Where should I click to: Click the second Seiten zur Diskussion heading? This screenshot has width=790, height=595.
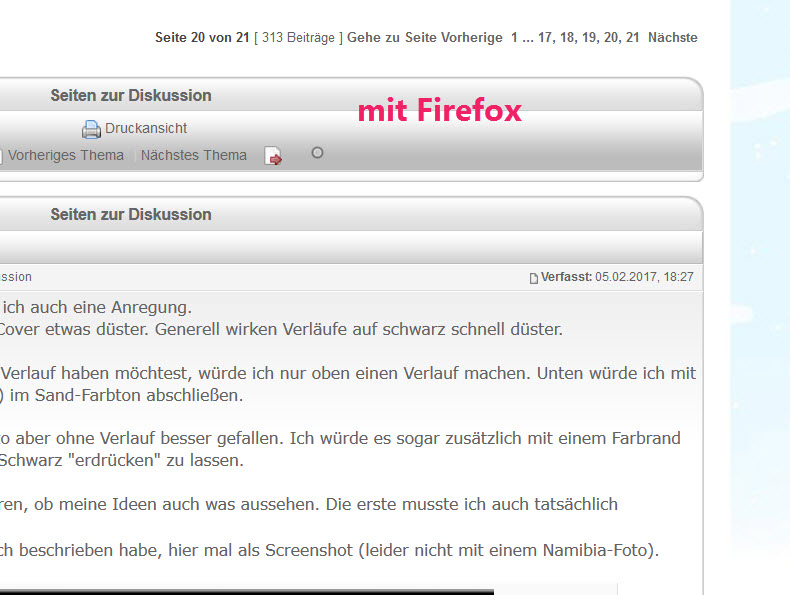pos(131,214)
